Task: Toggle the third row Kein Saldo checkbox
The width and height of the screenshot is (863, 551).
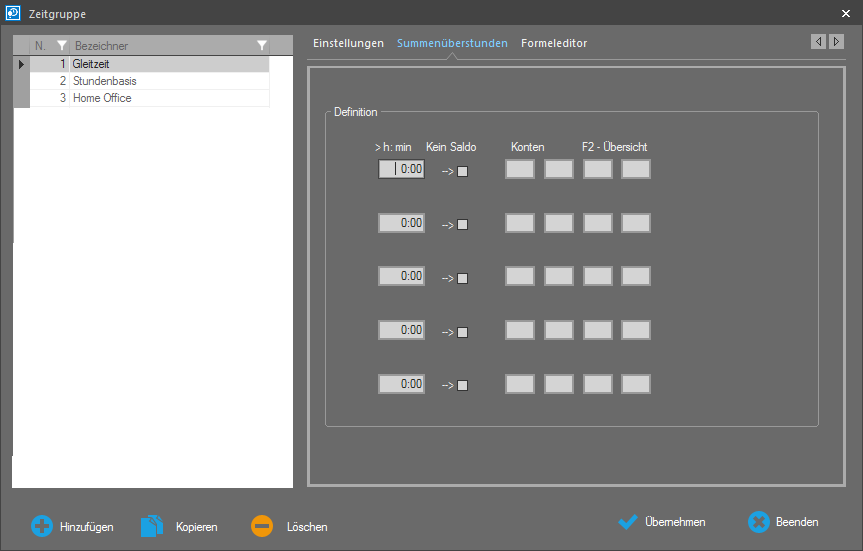Action: tap(462, 278)
